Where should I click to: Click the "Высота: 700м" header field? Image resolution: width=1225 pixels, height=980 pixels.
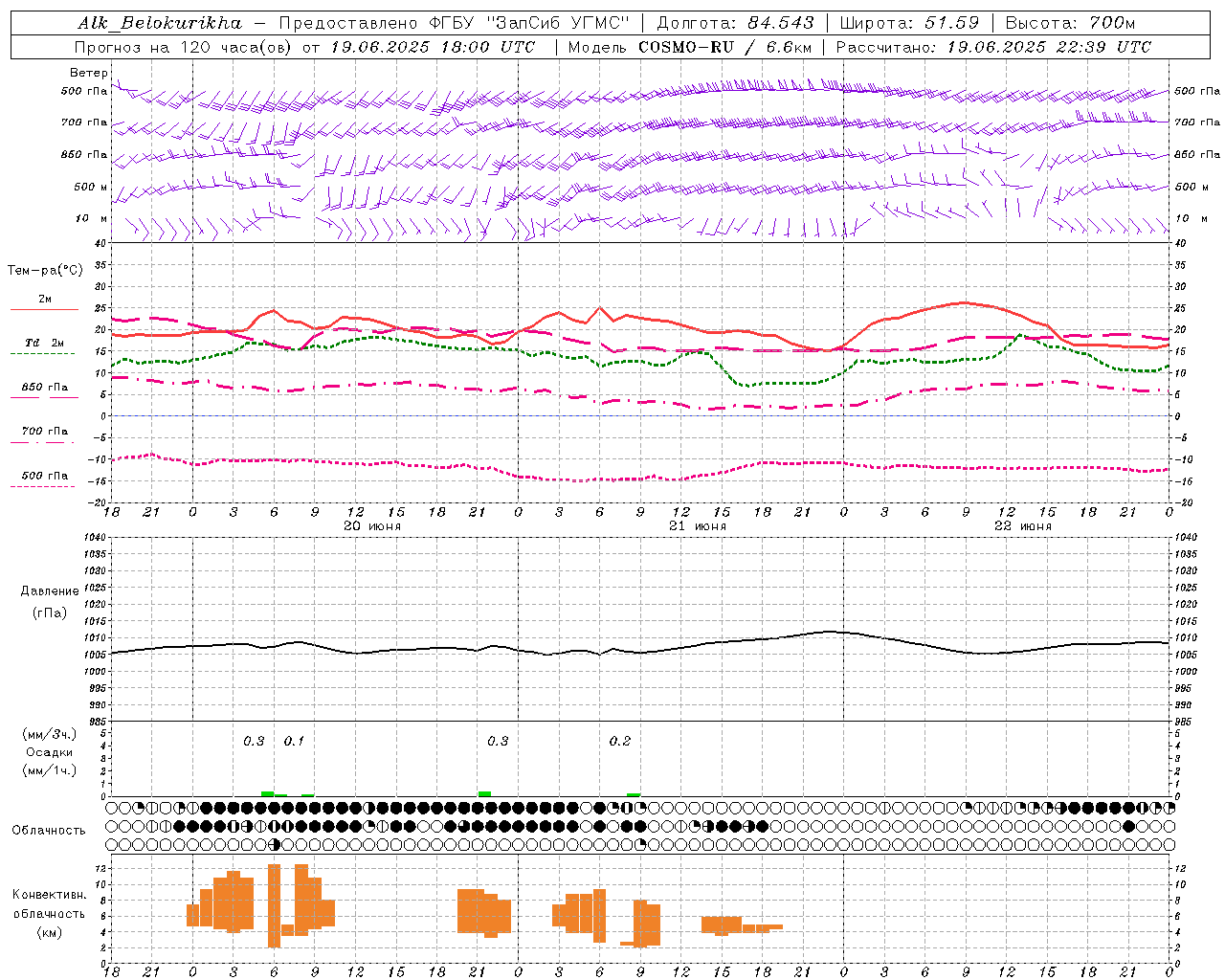click(1070, 23)
